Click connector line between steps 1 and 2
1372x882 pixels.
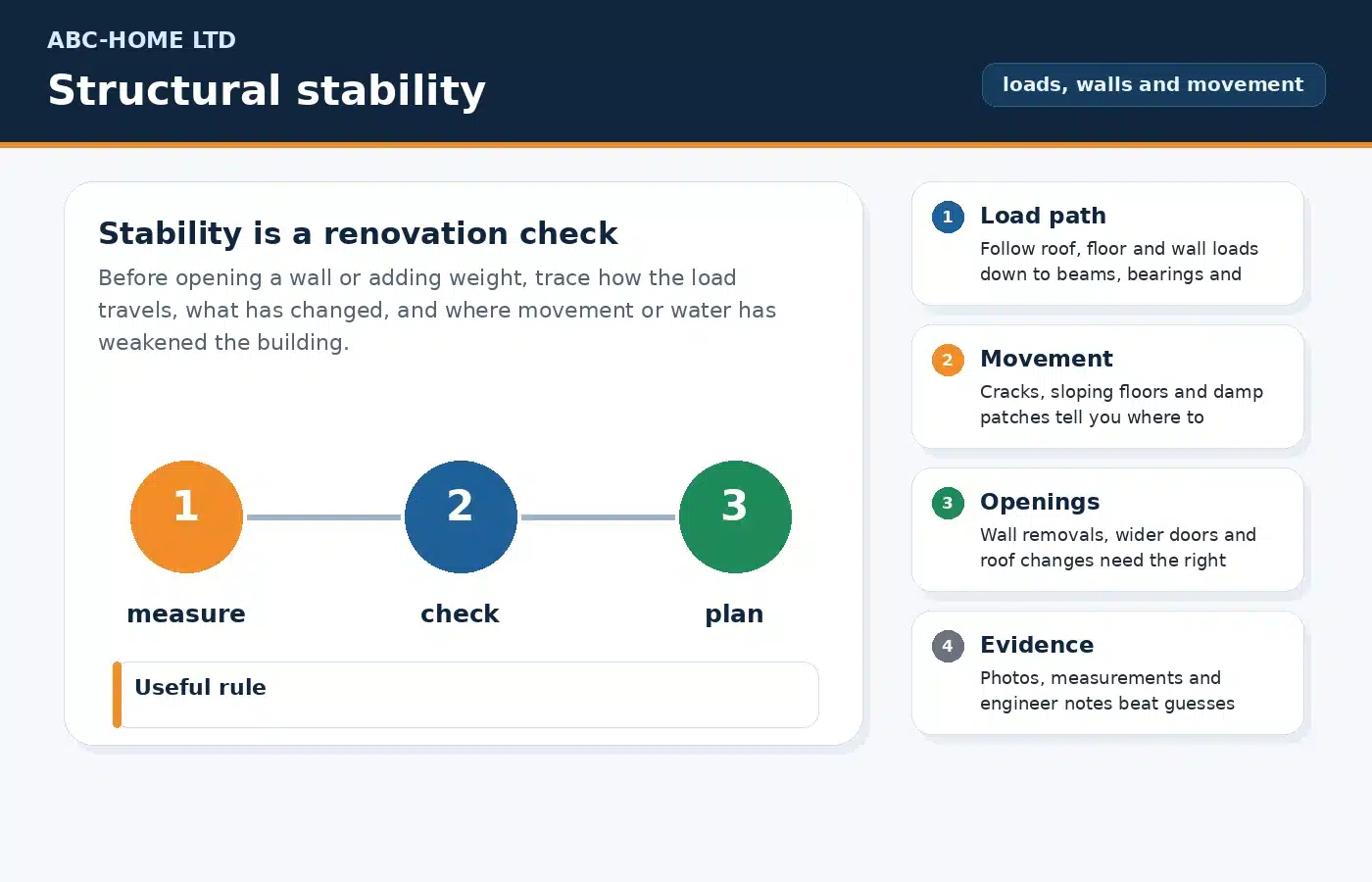(323, 516)
